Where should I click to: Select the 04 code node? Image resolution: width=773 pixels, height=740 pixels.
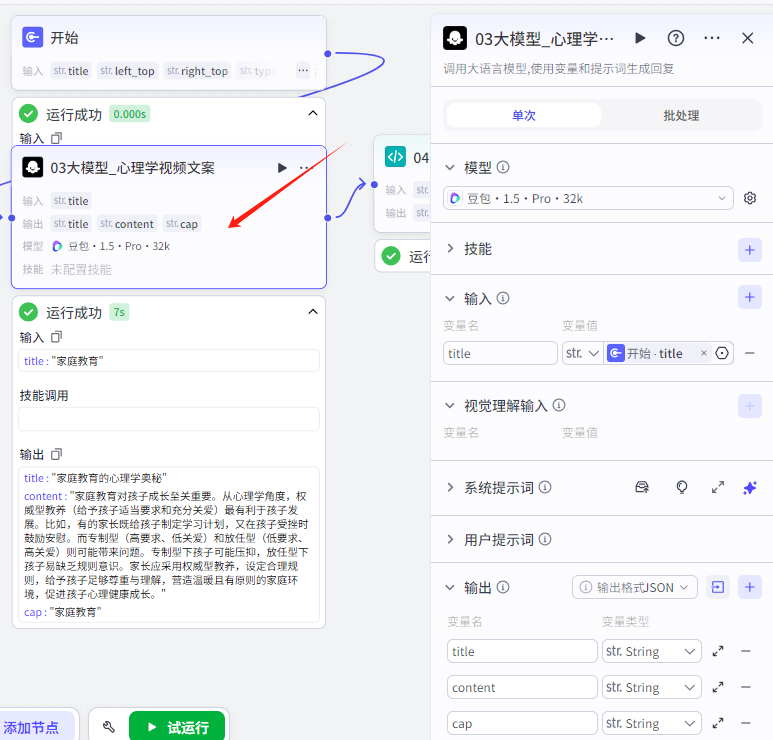pyautogui.click(x=403, y=183)
